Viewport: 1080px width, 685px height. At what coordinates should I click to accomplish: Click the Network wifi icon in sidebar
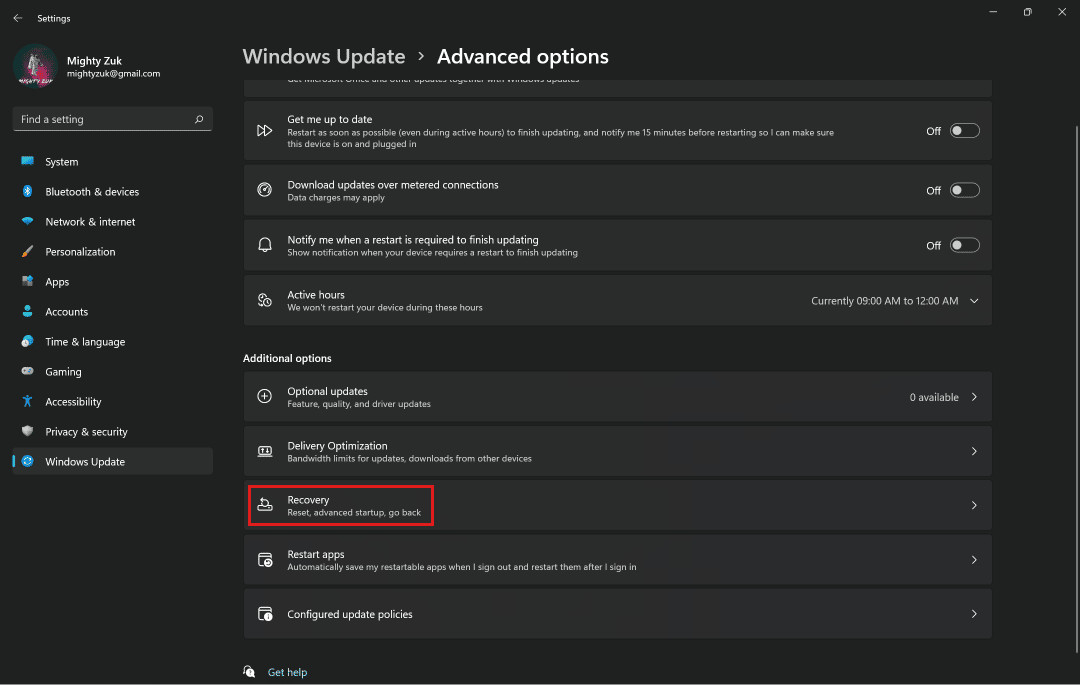28,221
